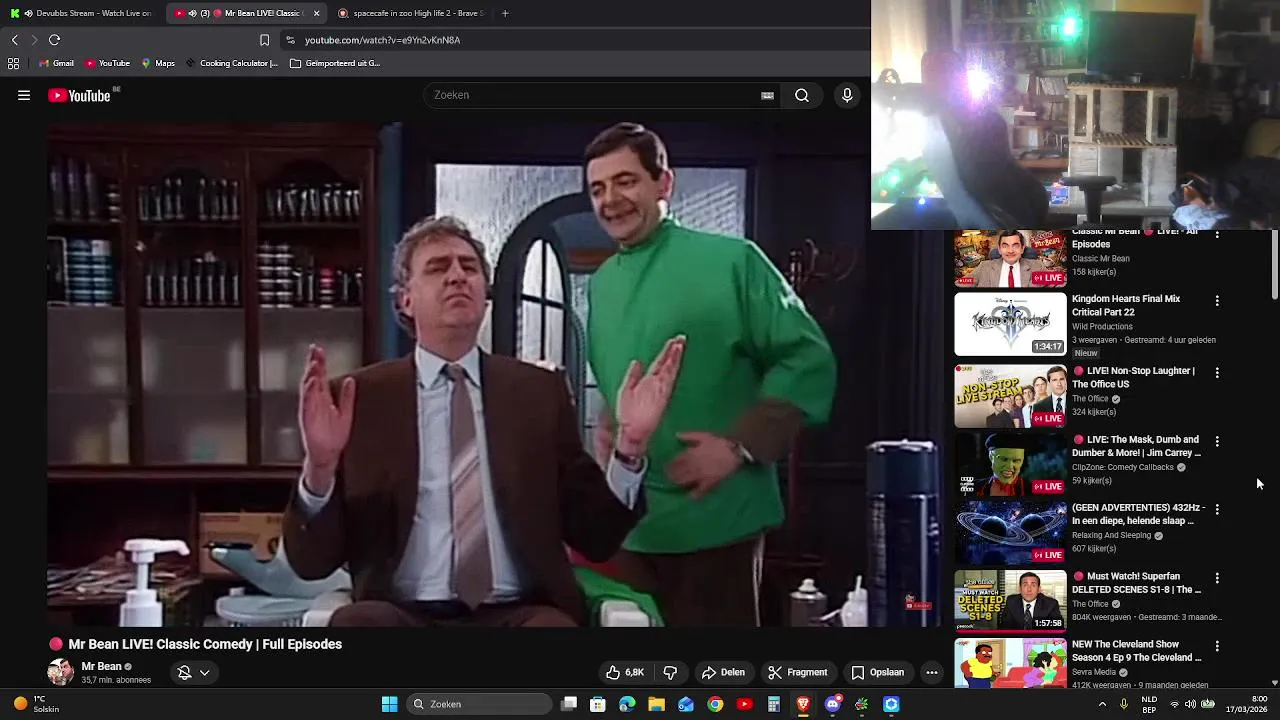
Task: Create a clip with Fragment button
Action: pos(797,672)
